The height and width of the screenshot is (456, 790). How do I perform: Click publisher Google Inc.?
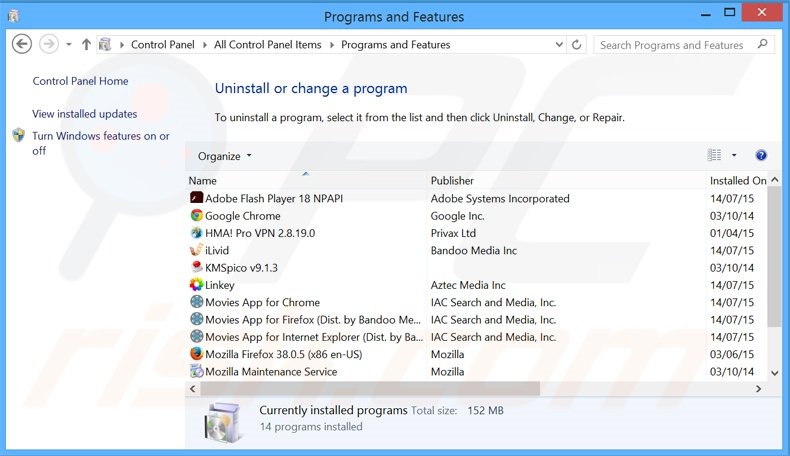click(x=457, y=216)
